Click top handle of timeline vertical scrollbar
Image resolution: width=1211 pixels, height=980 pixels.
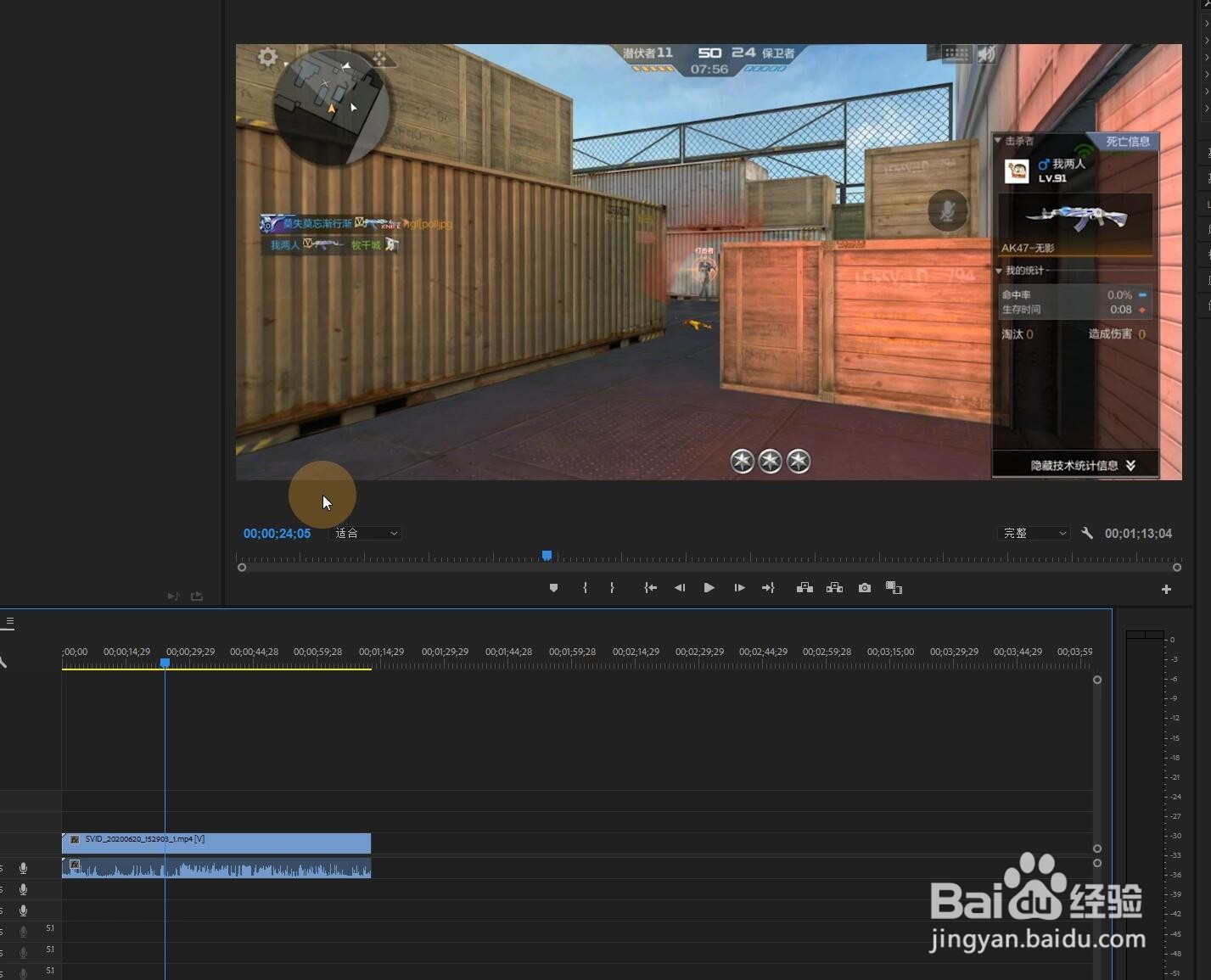point(1097,680)
